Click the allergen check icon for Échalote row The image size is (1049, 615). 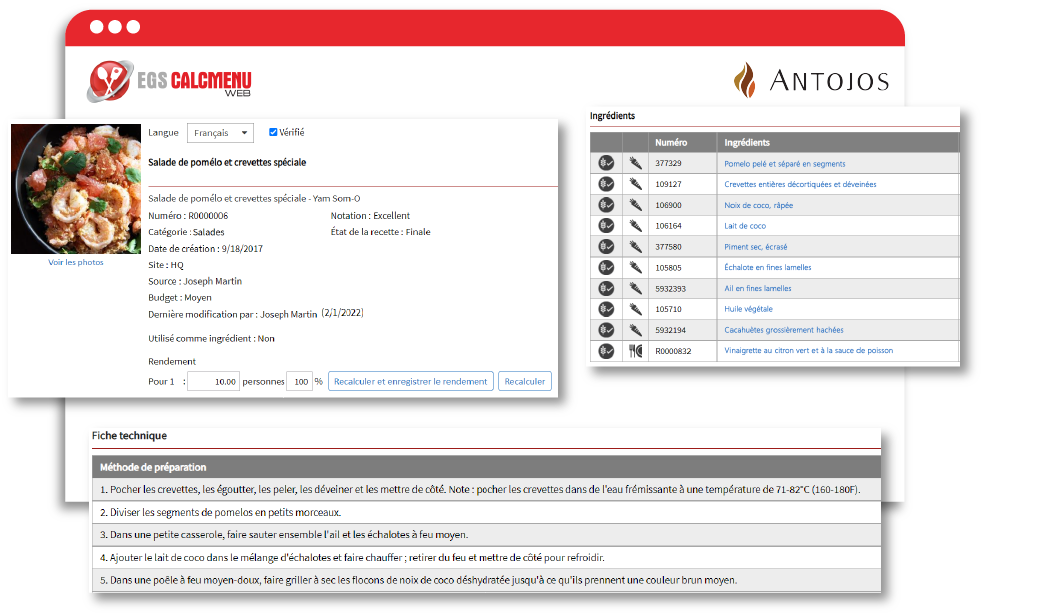[x=606, y=268]
